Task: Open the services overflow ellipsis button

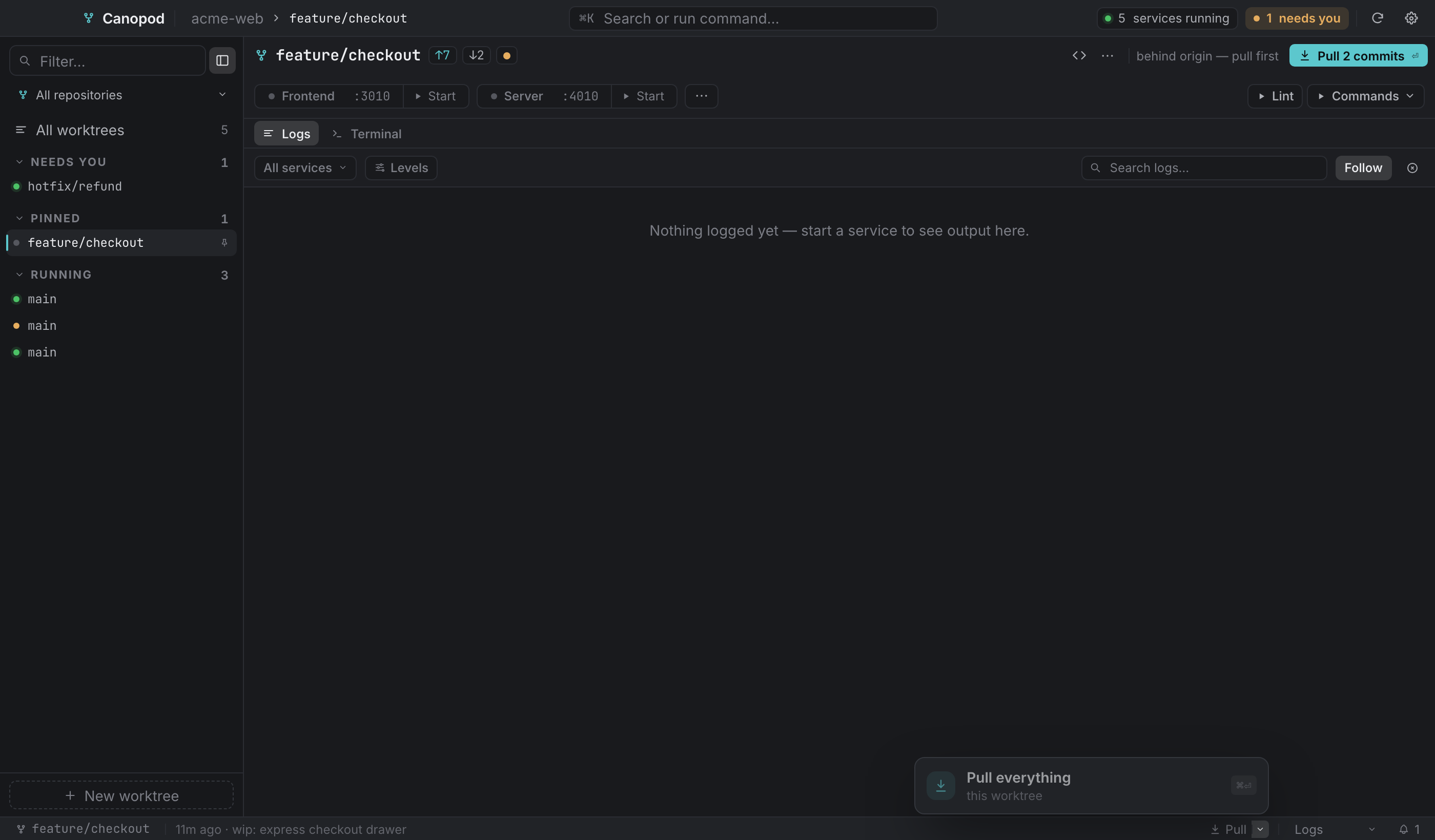Action: (x=701, y=96)
